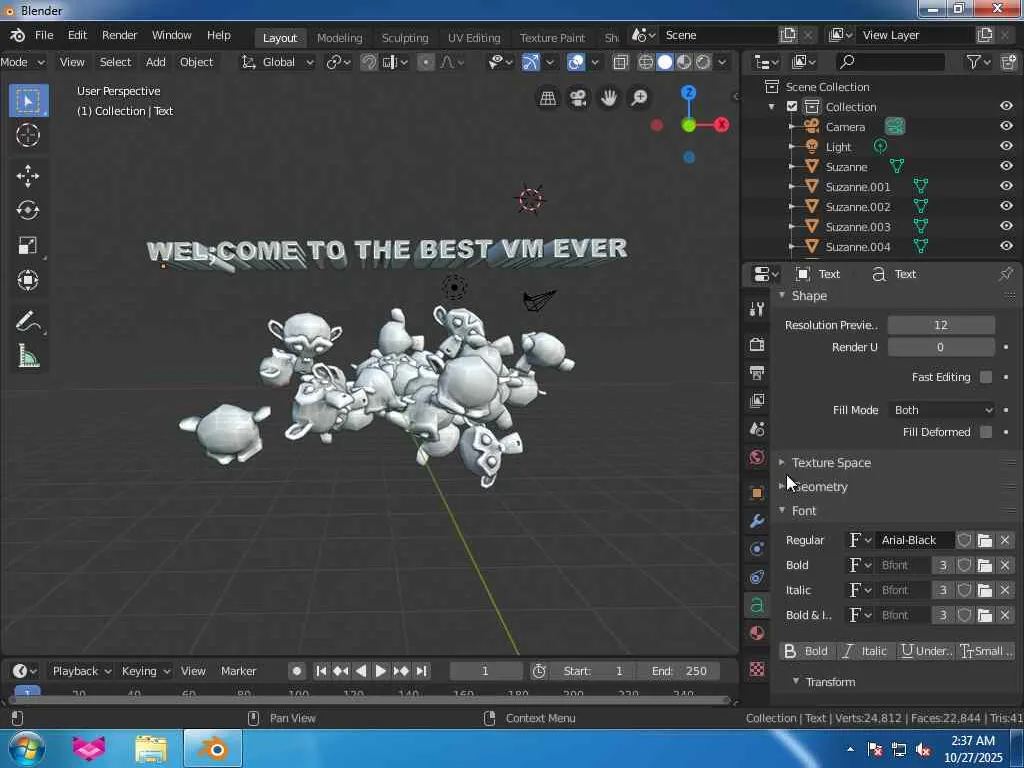Open the Texture properties tab
The height and width of the screenshot is (768, 1024).
(x=757, y=669)
